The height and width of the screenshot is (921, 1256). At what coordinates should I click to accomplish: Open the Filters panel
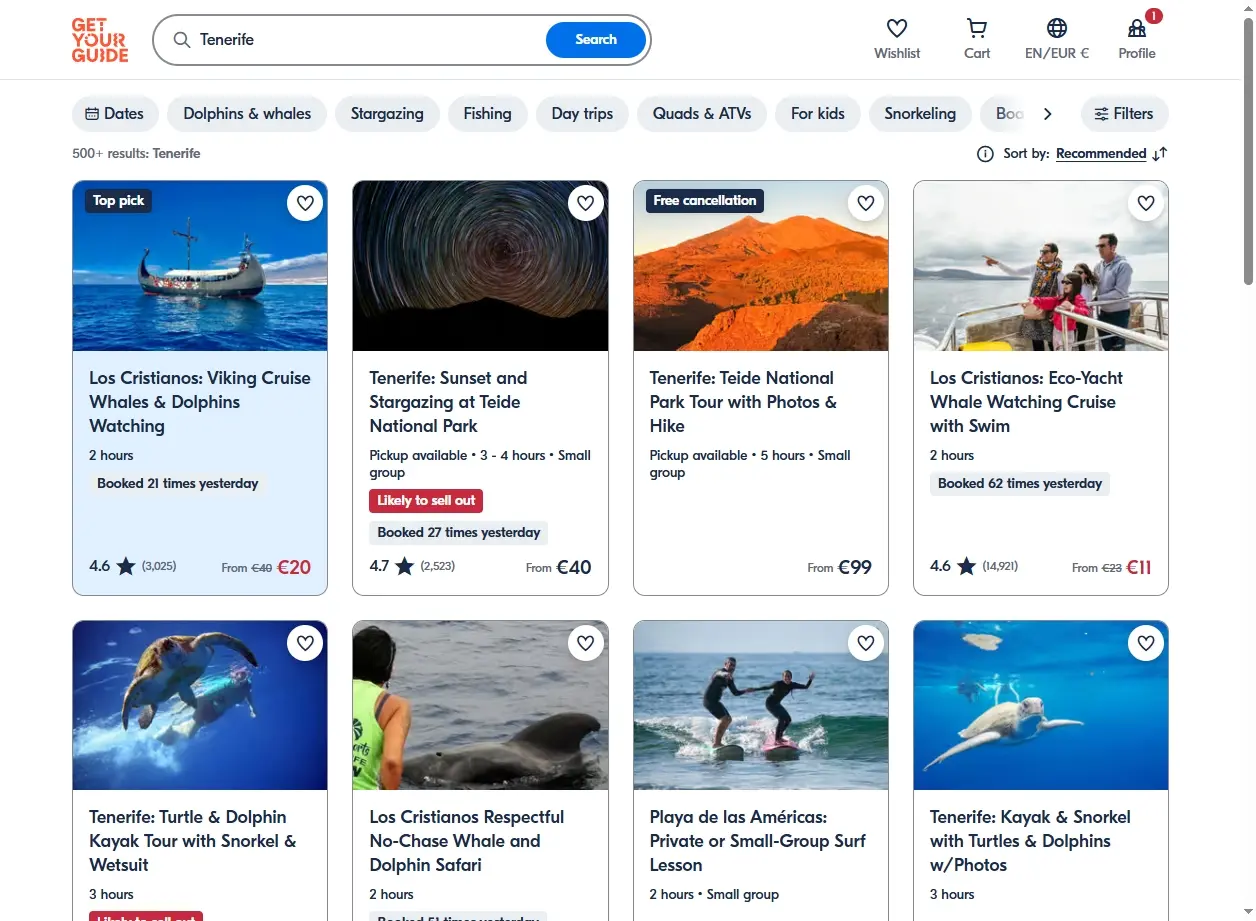pyautogui.click(x=1124, y=114)
